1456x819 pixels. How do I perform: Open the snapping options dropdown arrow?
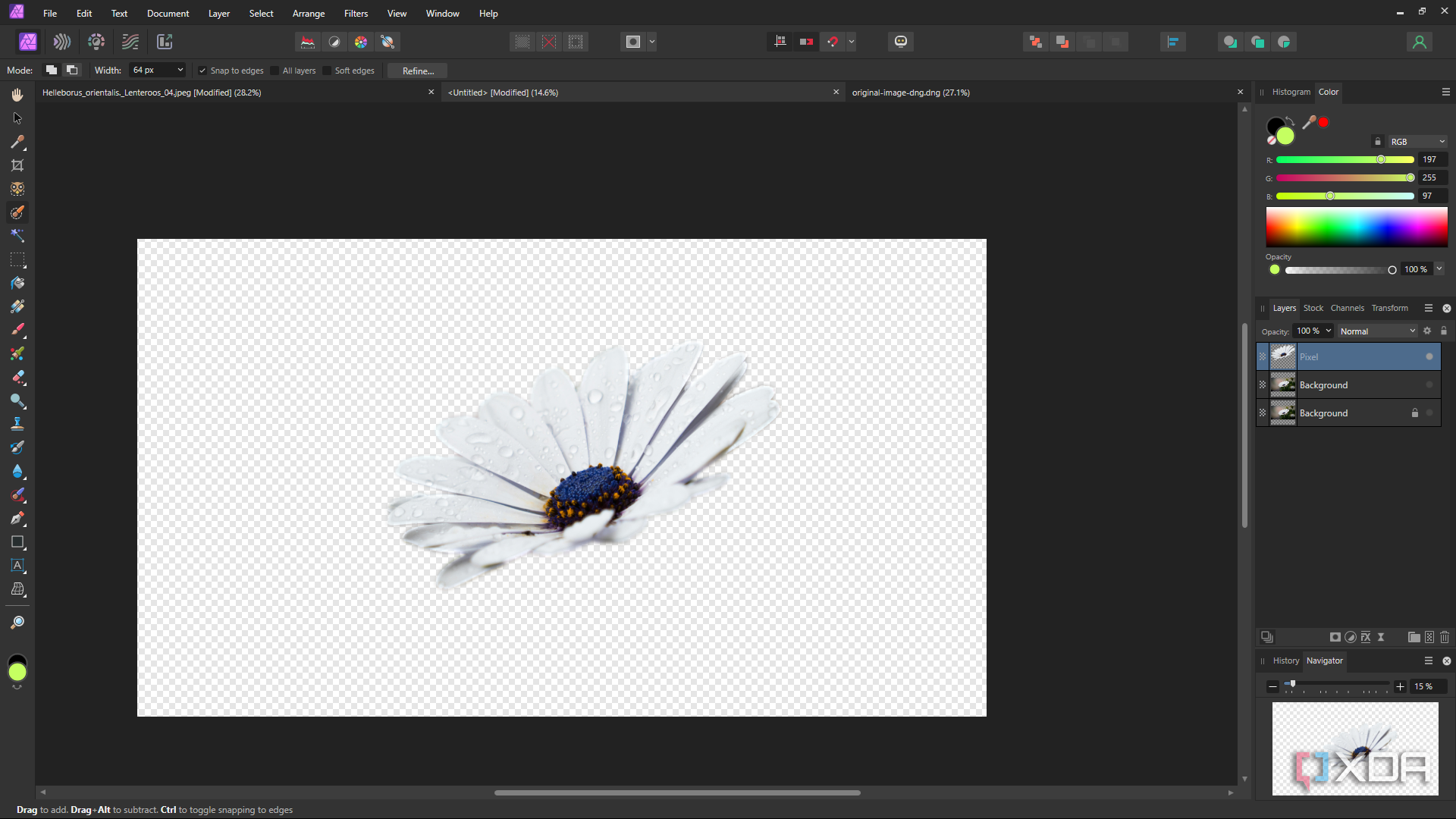tap(852, 42)
